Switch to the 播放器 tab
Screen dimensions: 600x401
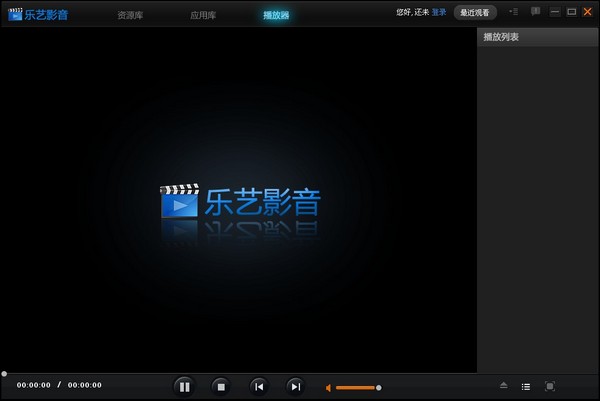(276, 15)
